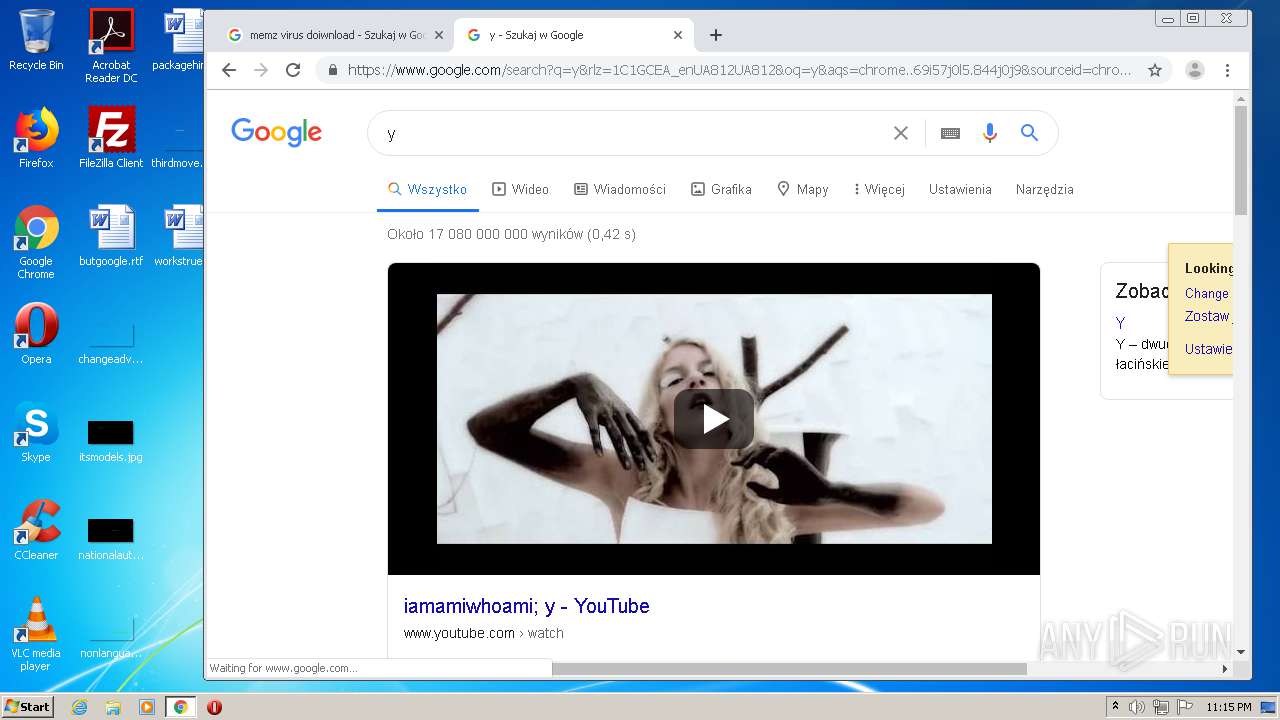The image size is (1280, 720).
Task: Select butgoogle.rtf document
Action: (x=111, y=237)
